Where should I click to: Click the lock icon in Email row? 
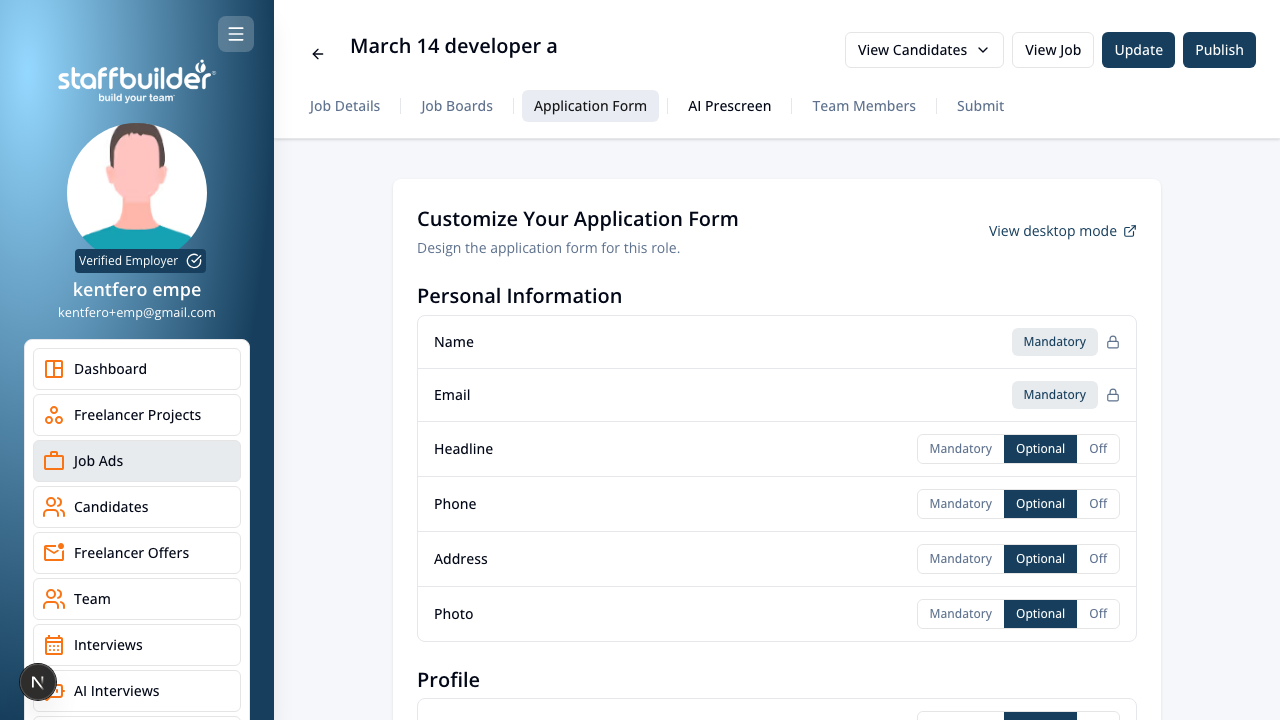(1113, 395)
